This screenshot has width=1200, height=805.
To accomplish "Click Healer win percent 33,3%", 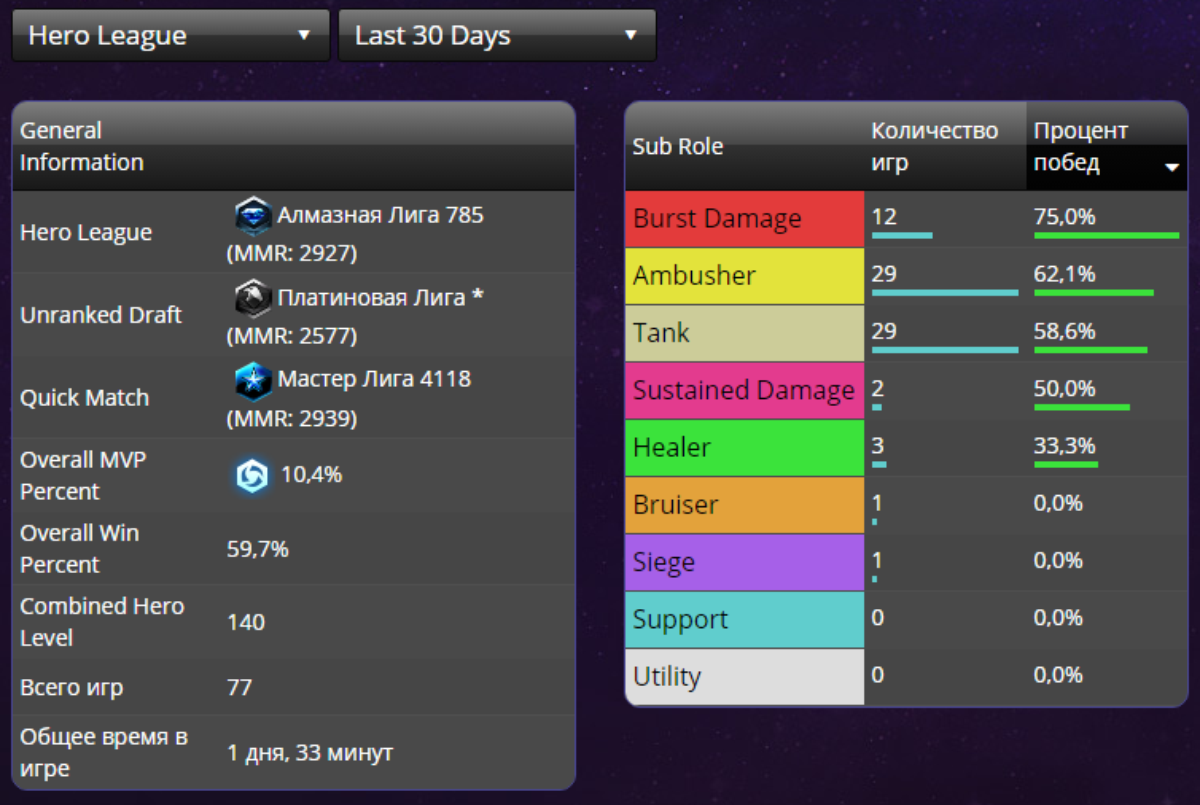I will 1065,445.
